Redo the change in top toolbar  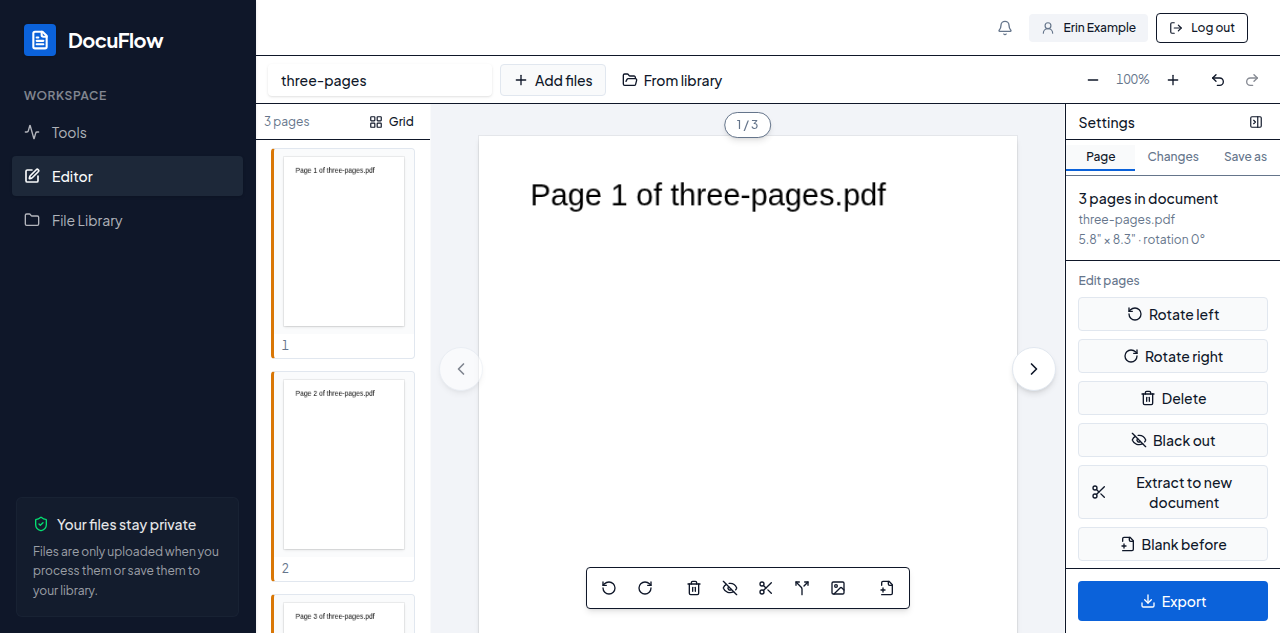[1252, 80]
